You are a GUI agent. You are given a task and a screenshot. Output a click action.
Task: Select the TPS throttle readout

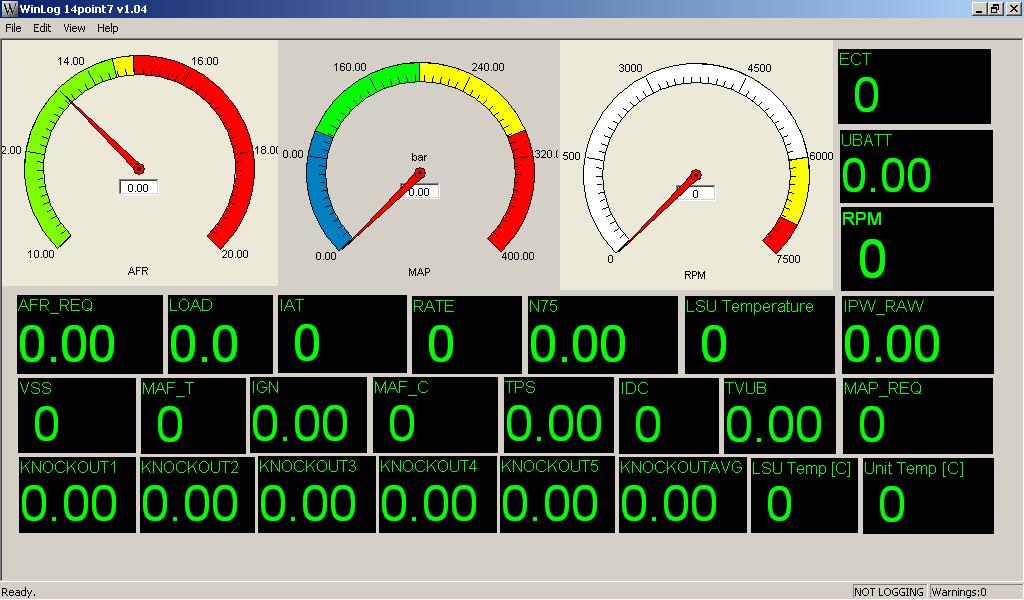pyautogui.click(x=558, y=415)
